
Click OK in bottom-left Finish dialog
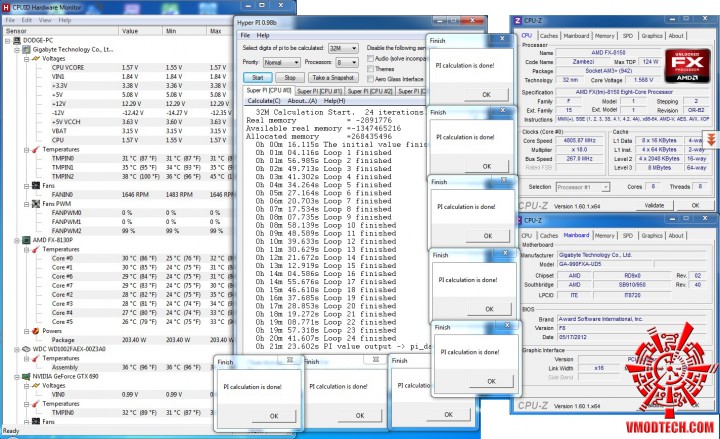[x=274, y=416]
